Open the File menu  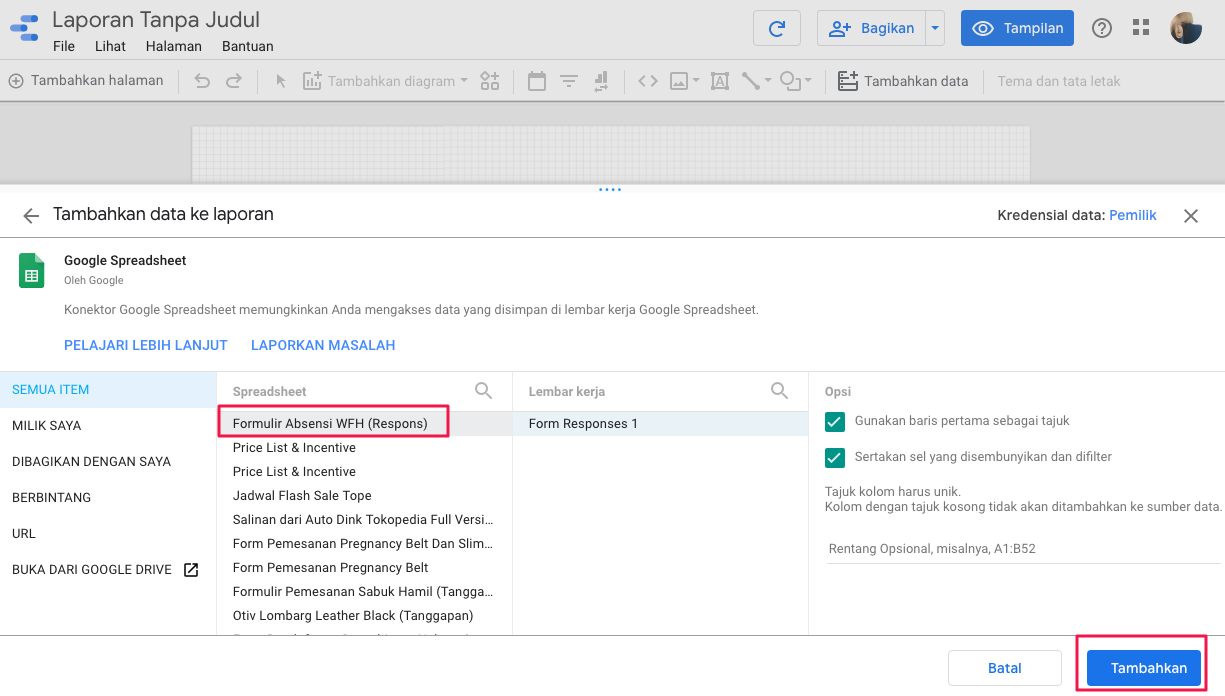click(64, 46)
